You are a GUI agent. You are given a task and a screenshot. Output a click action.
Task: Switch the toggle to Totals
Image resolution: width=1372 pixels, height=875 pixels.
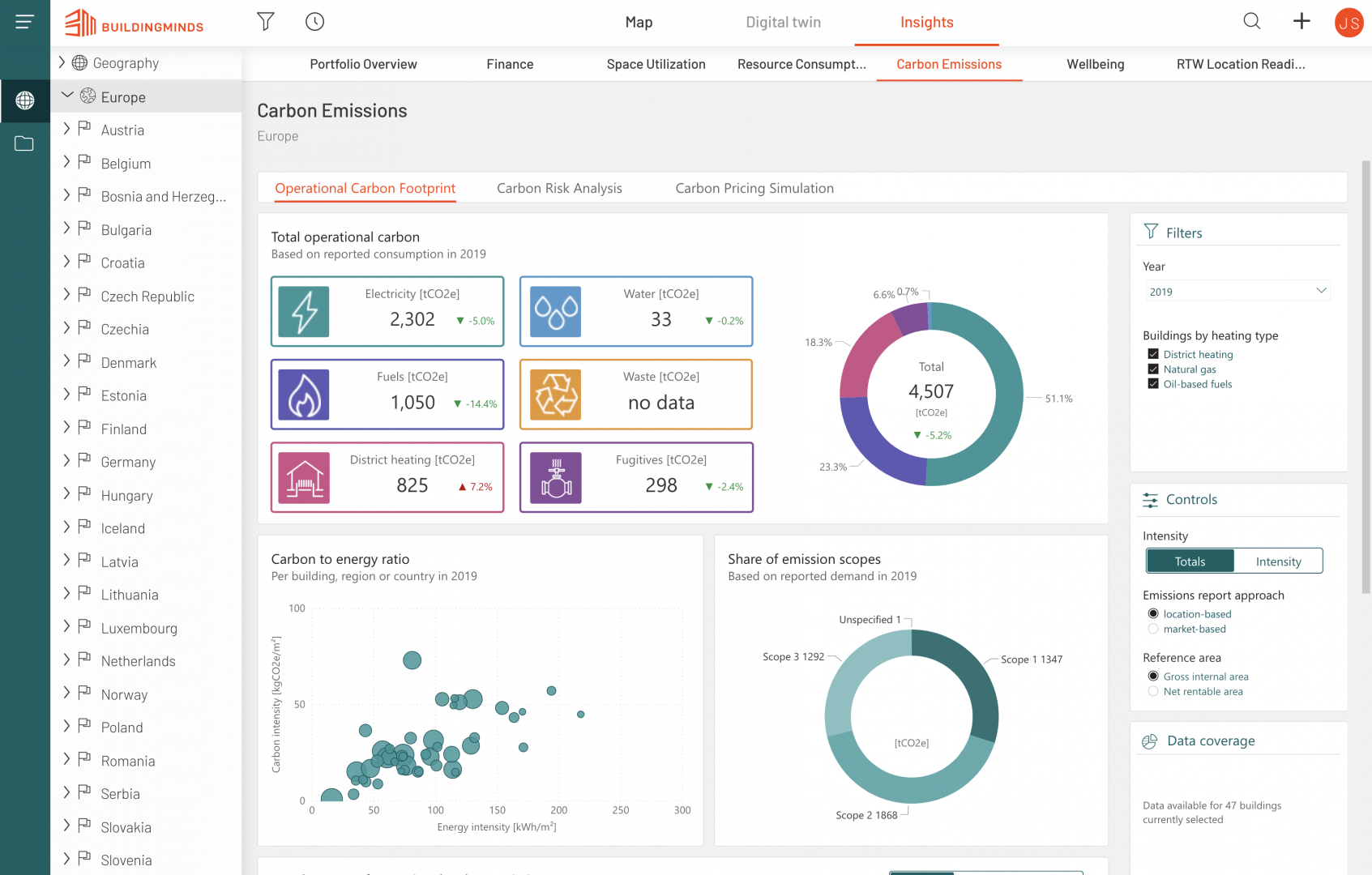click(1190, 561)
